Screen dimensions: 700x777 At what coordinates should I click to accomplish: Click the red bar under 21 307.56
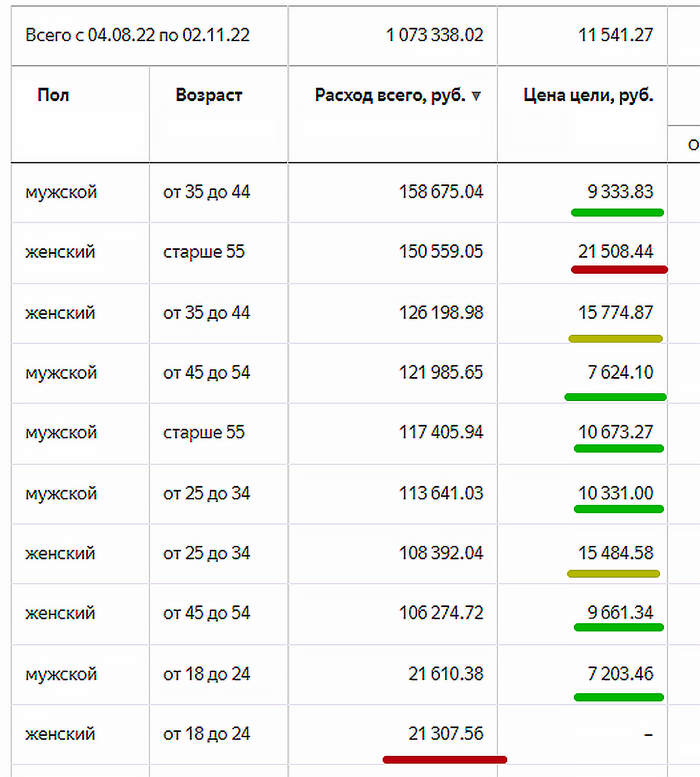[x=445, y=759]
